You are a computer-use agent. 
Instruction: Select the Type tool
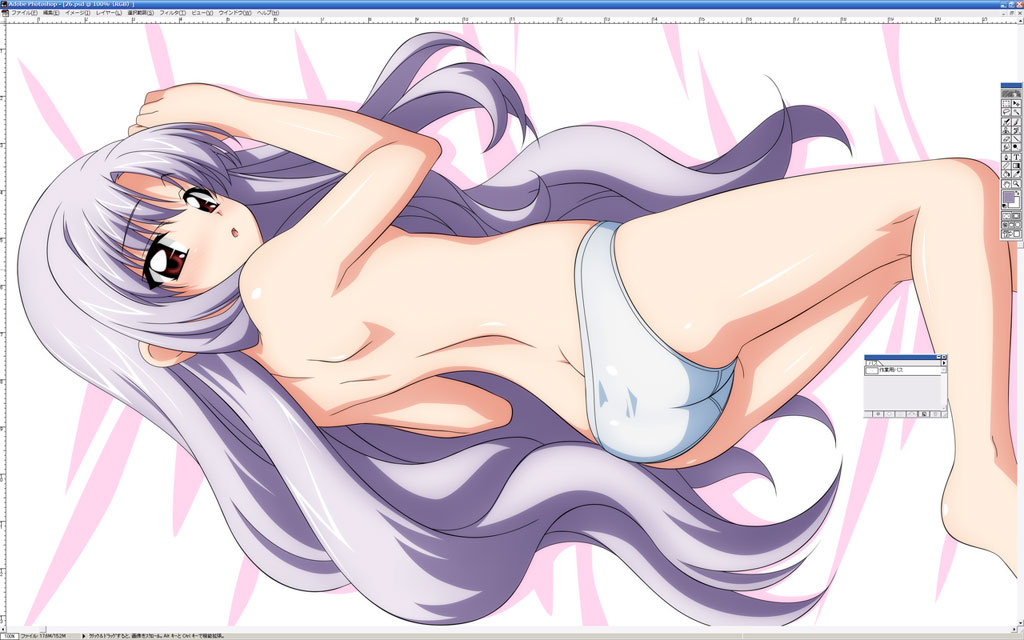pos(1017,157)
